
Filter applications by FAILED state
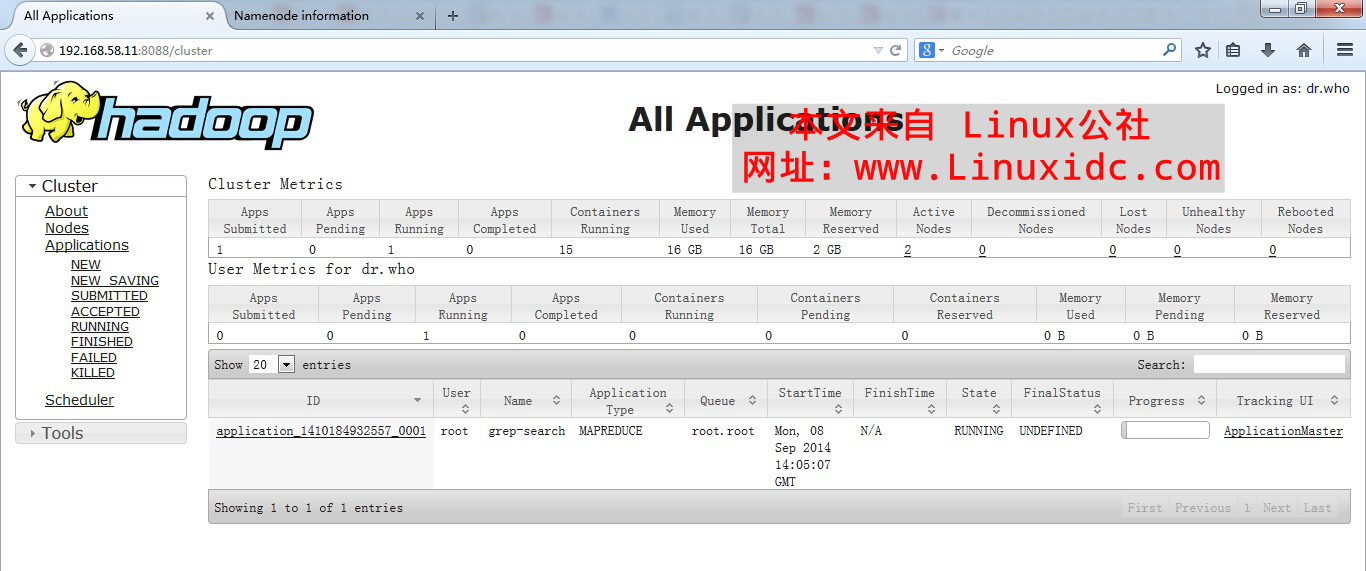[x=94, y=358]
